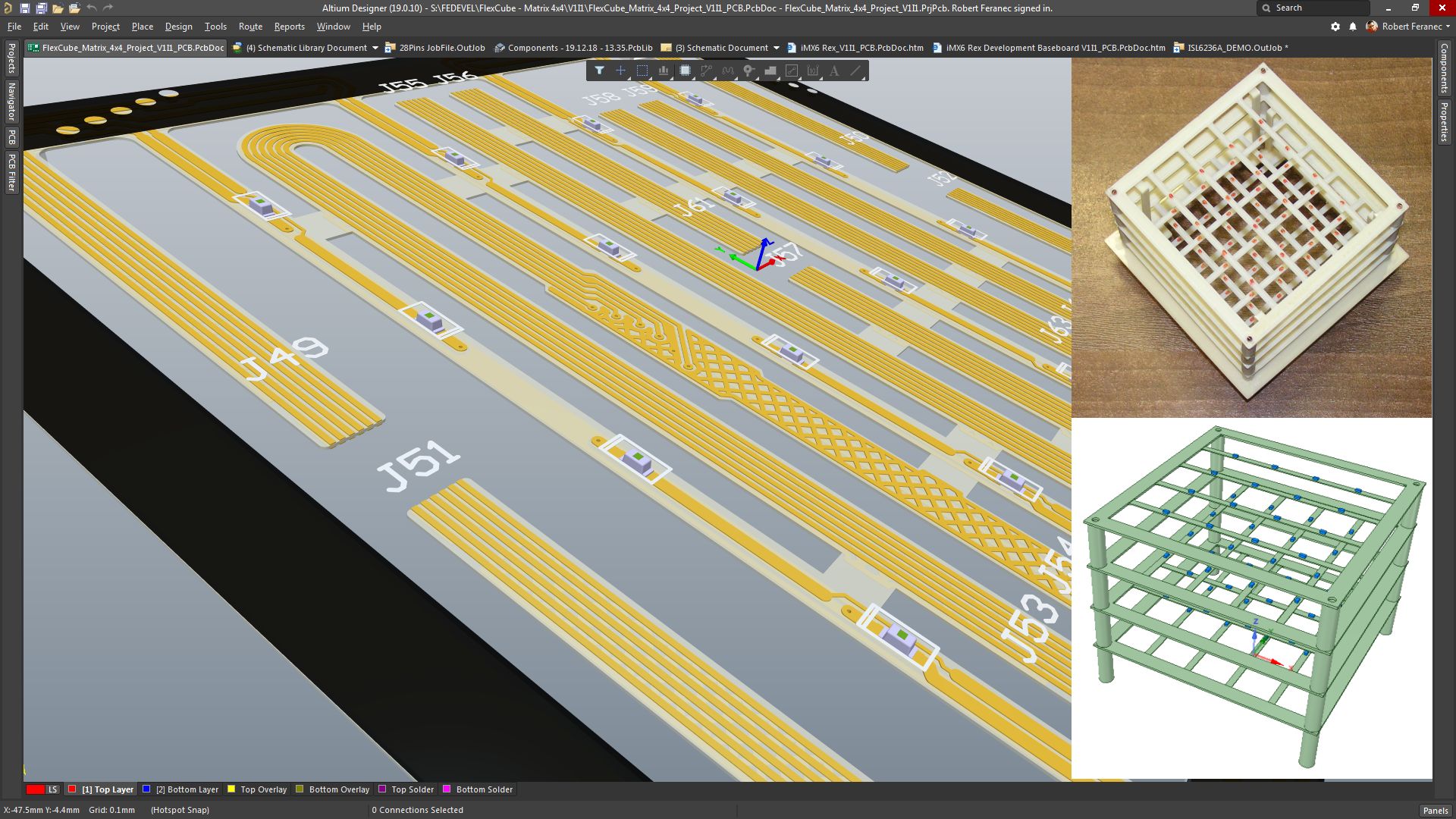Select the place via tool
The image size is (1456, 819).
(x=748, y=71)
